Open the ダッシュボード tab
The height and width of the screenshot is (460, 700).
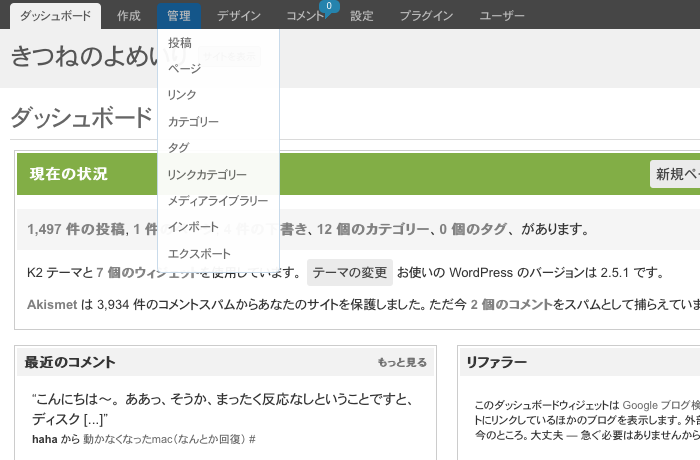55,16
